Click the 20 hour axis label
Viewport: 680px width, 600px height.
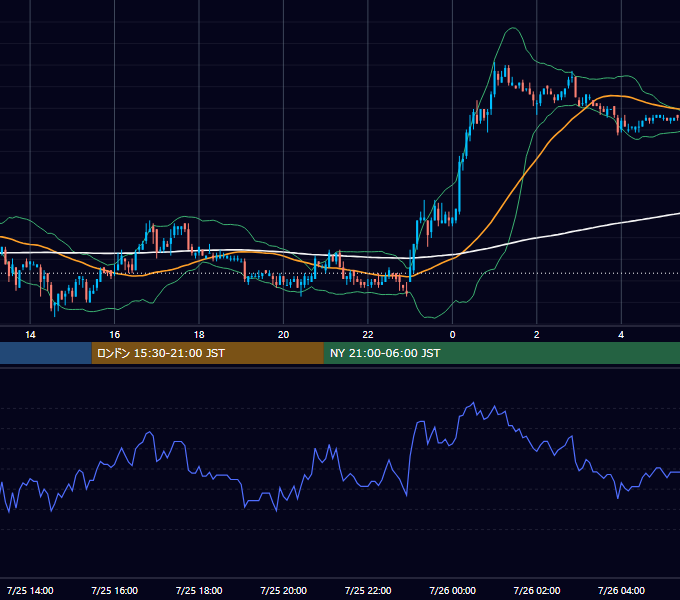[283, 335]
